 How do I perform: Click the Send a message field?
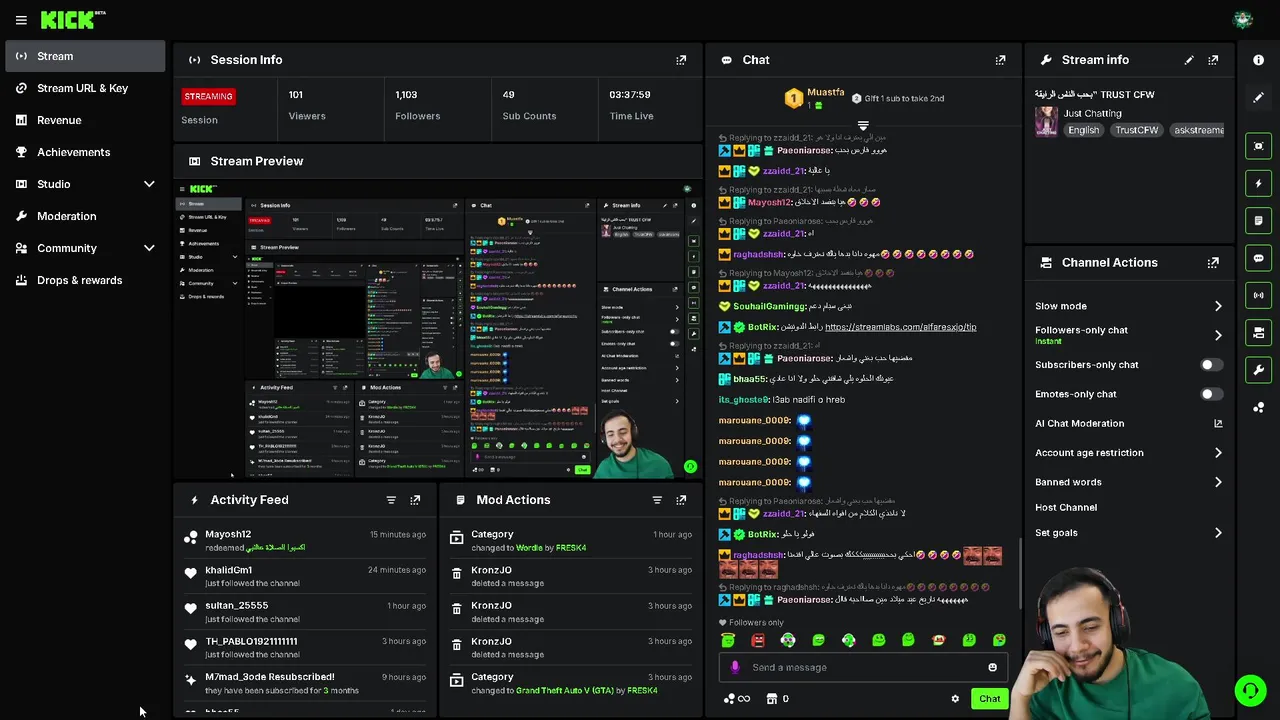point(864,667)
